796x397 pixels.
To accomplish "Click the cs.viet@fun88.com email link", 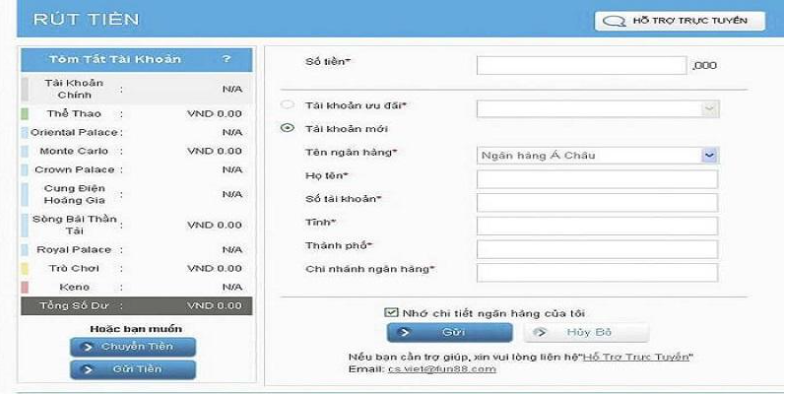I will click(442, 369).
